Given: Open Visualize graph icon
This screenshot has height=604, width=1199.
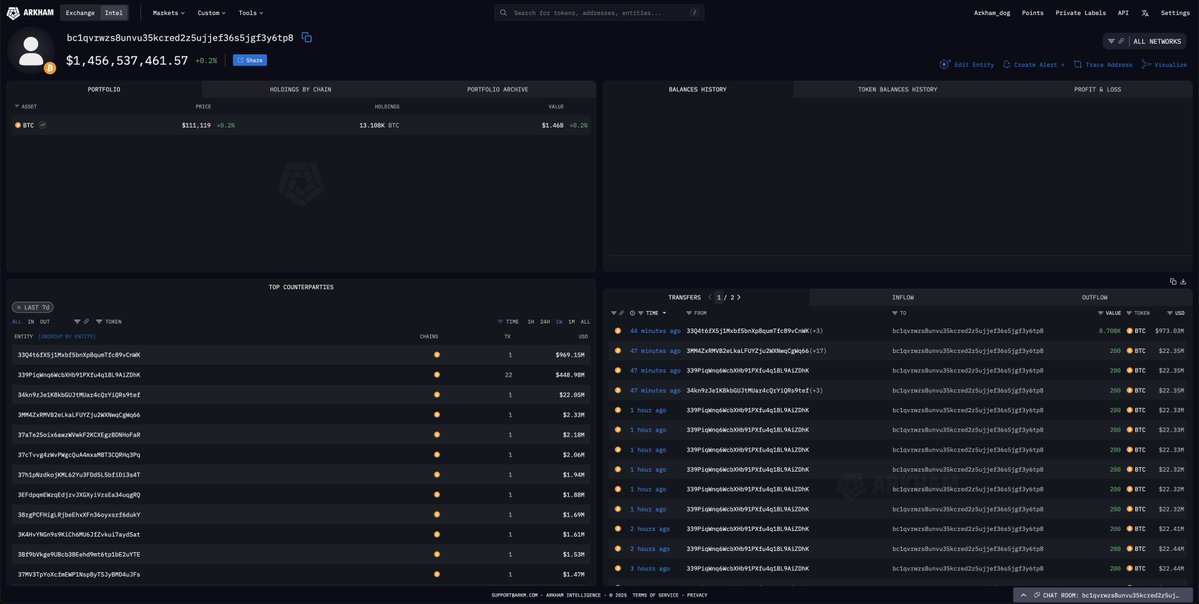Looking at the screenshot, I should point(1147,64).
